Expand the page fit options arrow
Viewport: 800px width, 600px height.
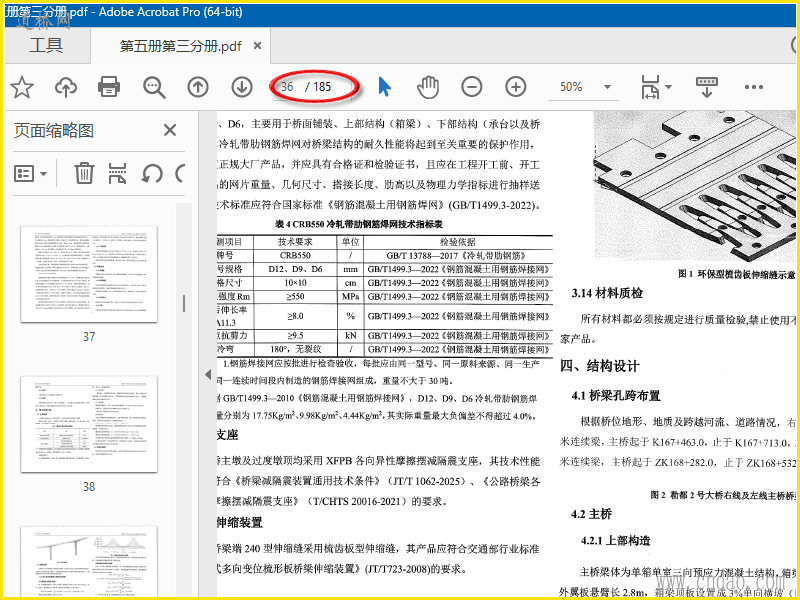668,87
